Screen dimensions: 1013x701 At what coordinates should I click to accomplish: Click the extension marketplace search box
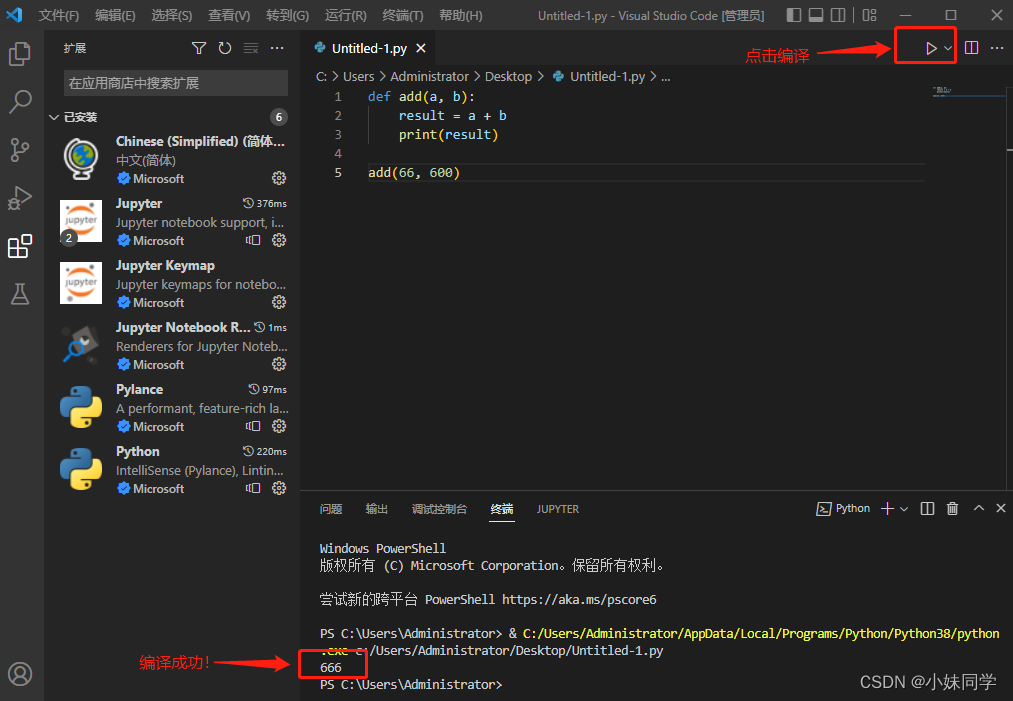tap(176, 83)
